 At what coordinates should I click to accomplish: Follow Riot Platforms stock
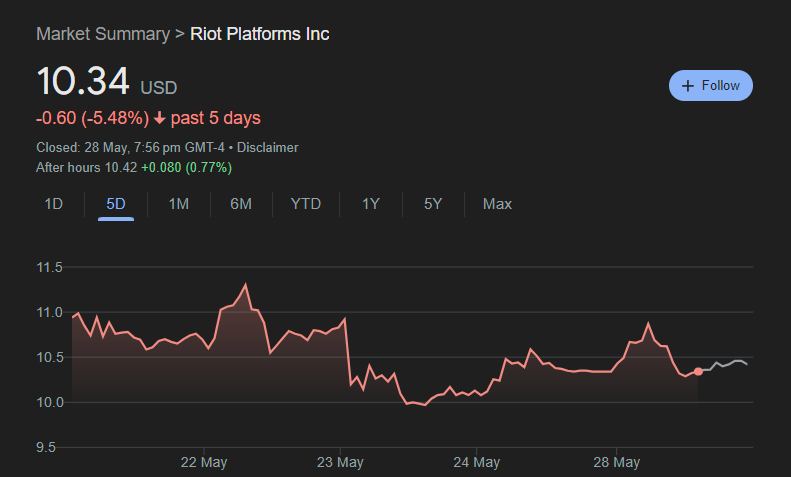710,86
